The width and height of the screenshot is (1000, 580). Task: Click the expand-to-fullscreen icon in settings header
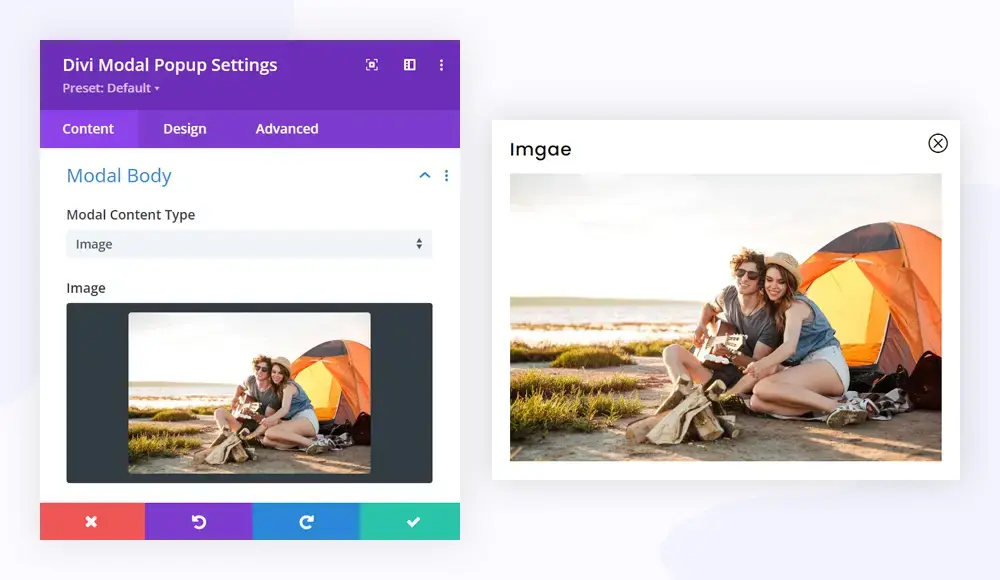[x=372, y=64]
